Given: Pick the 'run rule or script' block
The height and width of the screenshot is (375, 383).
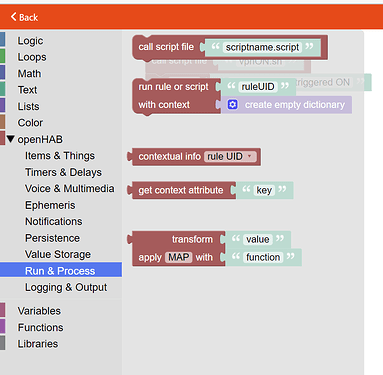Looking at the screenshot, I should tap(173, 87).
